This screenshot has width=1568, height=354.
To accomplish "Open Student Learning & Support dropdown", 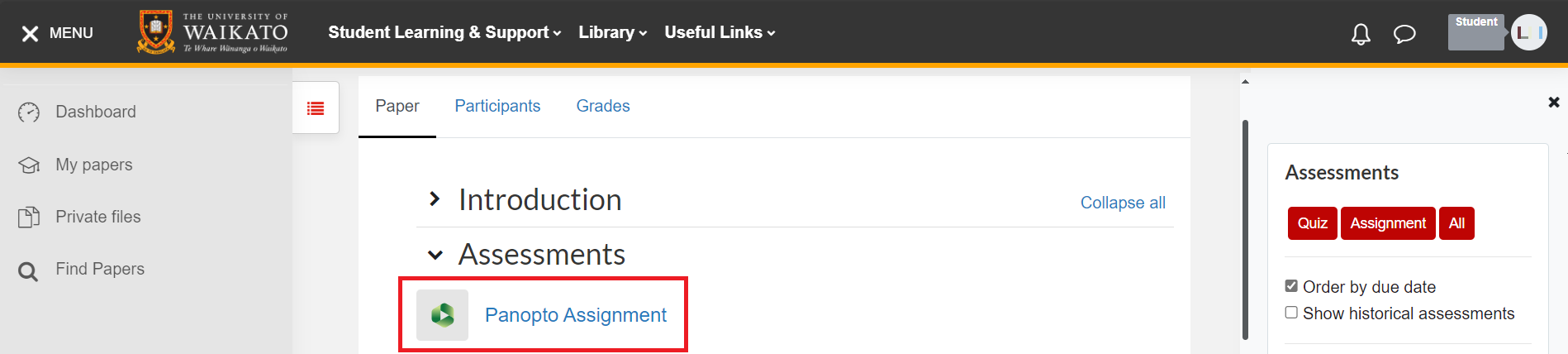I will click(444, 32).
